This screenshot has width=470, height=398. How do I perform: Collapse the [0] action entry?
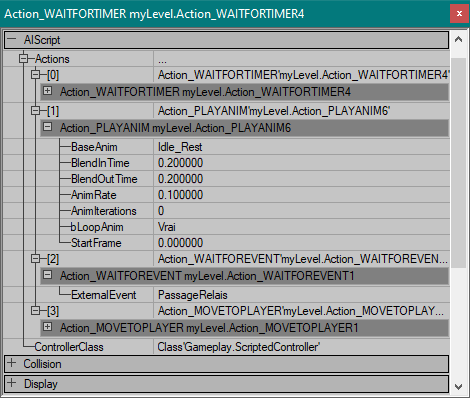pyautogui.click(x=35, y=75)
